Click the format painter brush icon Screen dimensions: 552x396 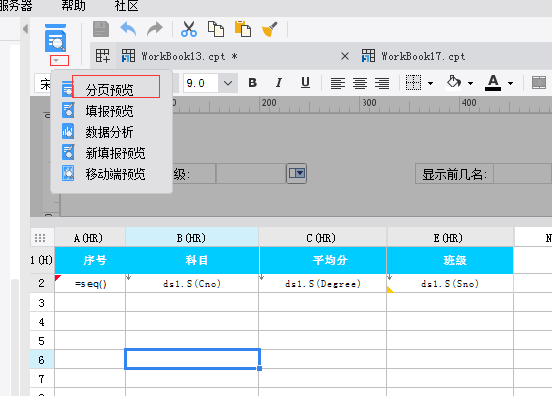(x=270, y=29)
